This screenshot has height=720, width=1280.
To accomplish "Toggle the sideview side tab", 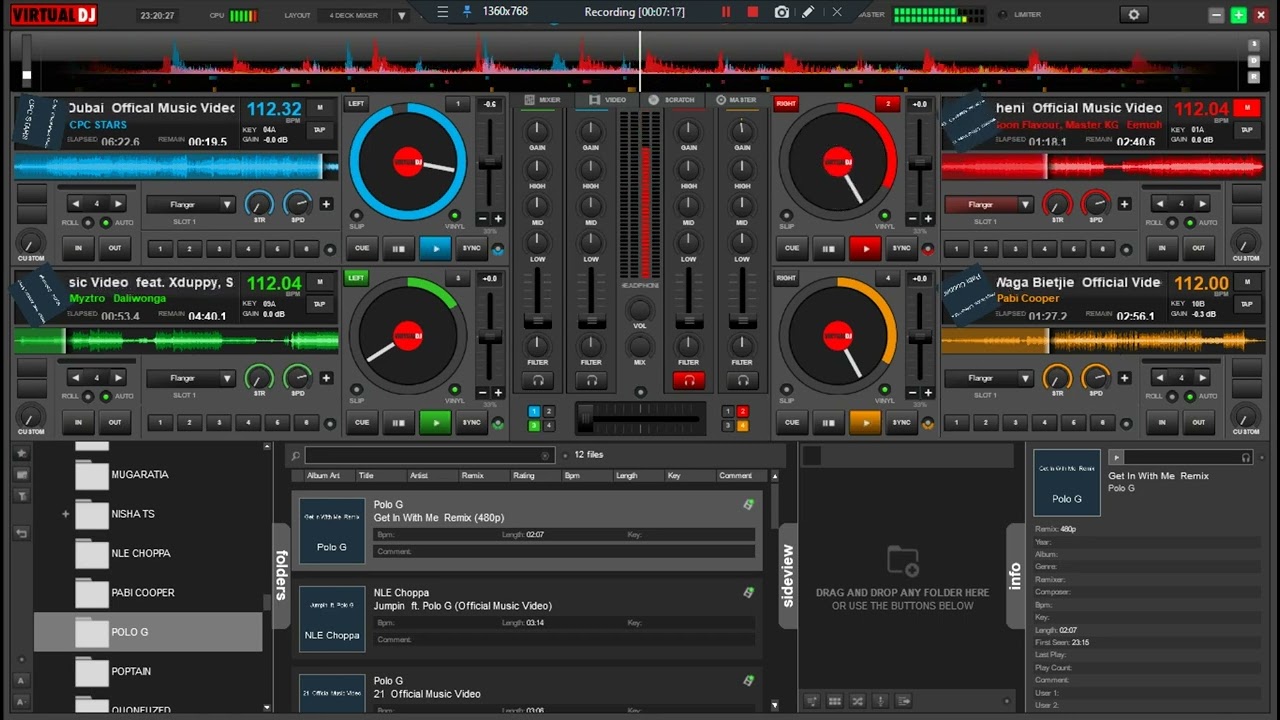I will (x=788, y=576).
